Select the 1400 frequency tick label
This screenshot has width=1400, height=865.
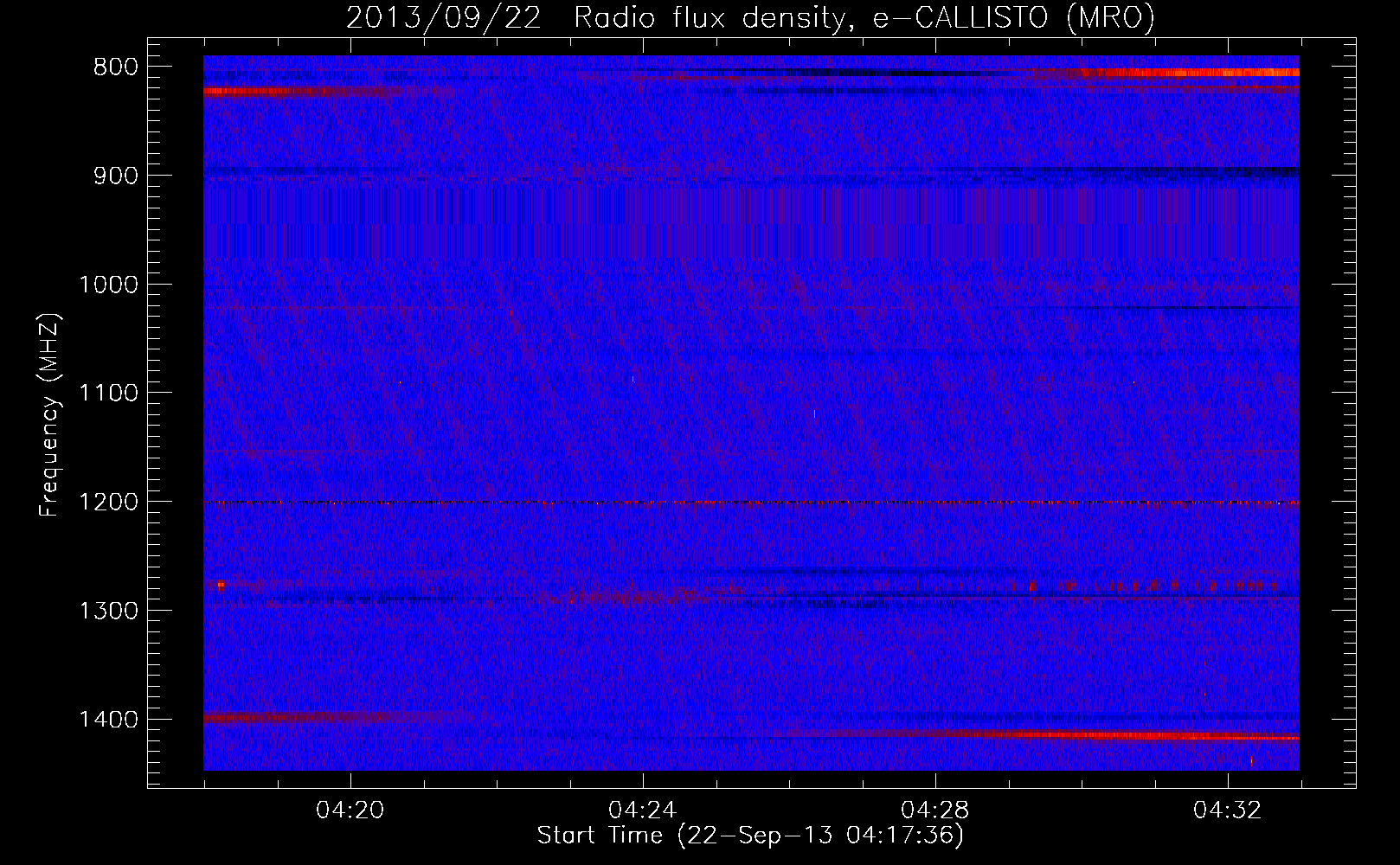(x=108, y=720)
